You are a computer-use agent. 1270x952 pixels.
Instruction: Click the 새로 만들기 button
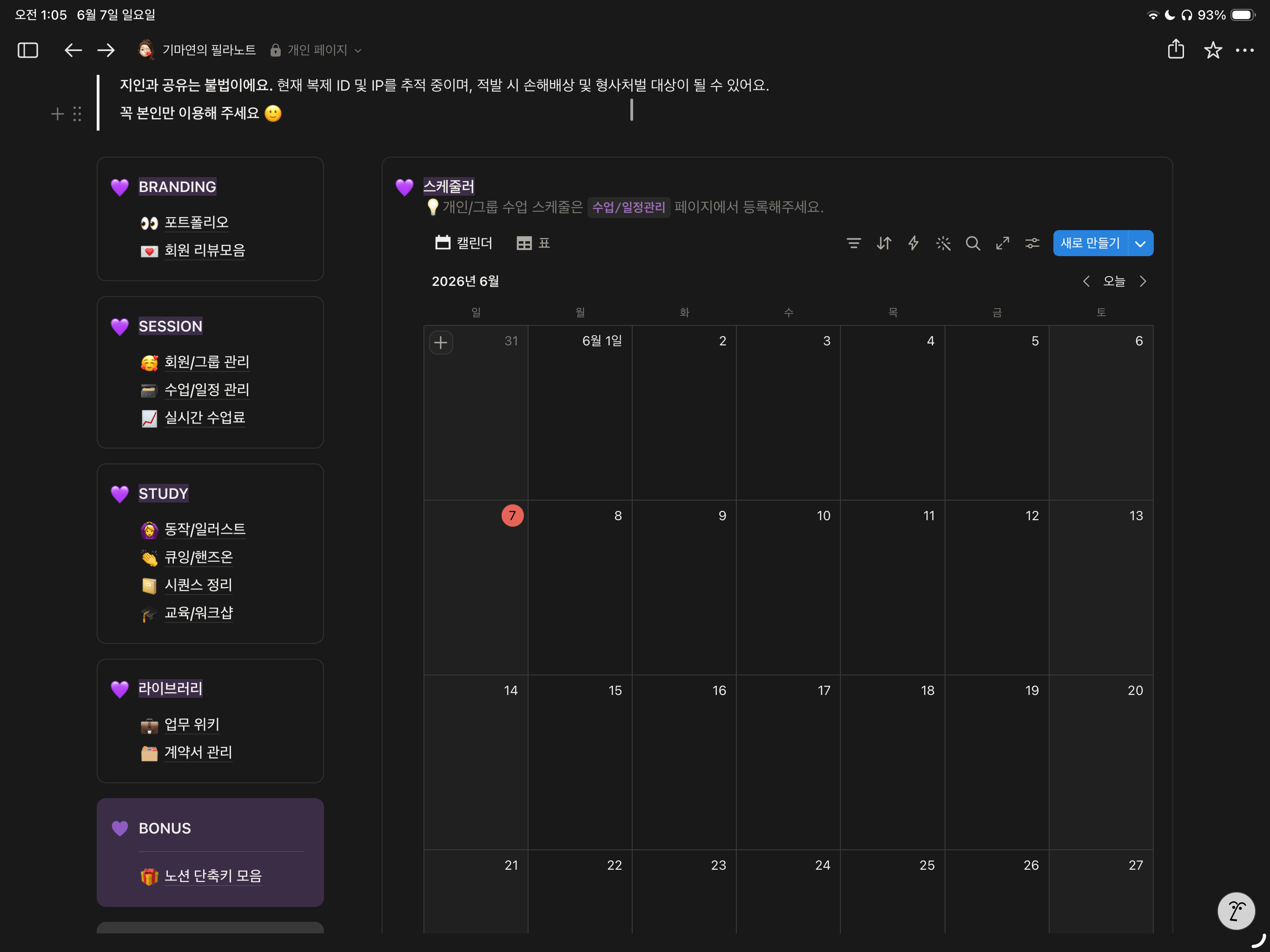pyautogui.click(x=1090, y=244)
